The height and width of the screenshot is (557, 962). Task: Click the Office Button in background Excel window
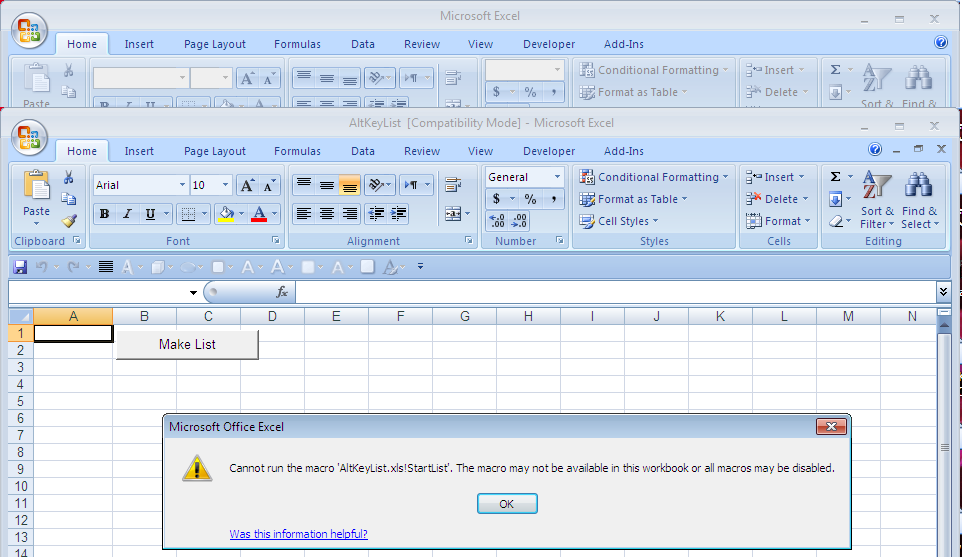pyautogui.click(x=29, y=32)
